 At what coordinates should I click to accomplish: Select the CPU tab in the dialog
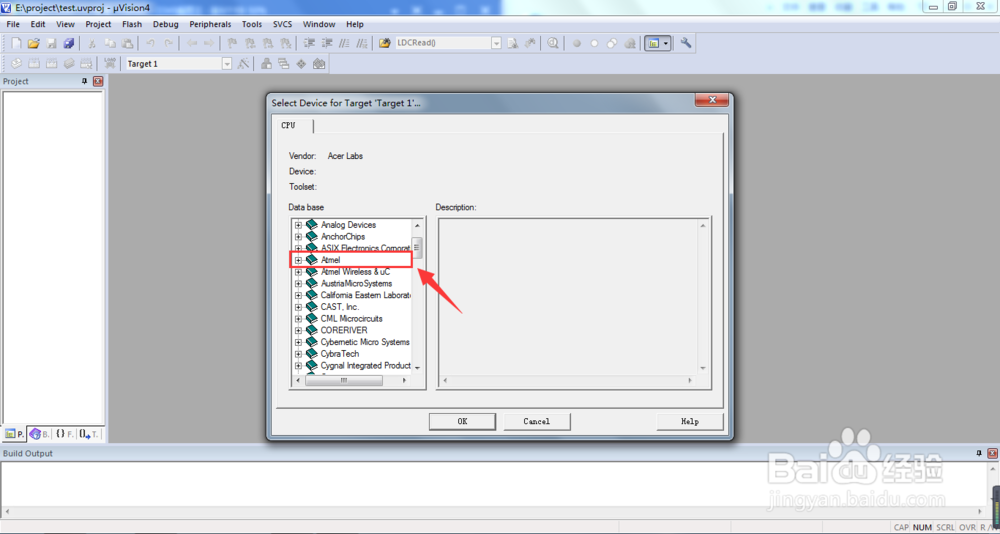tap(289, 126)
